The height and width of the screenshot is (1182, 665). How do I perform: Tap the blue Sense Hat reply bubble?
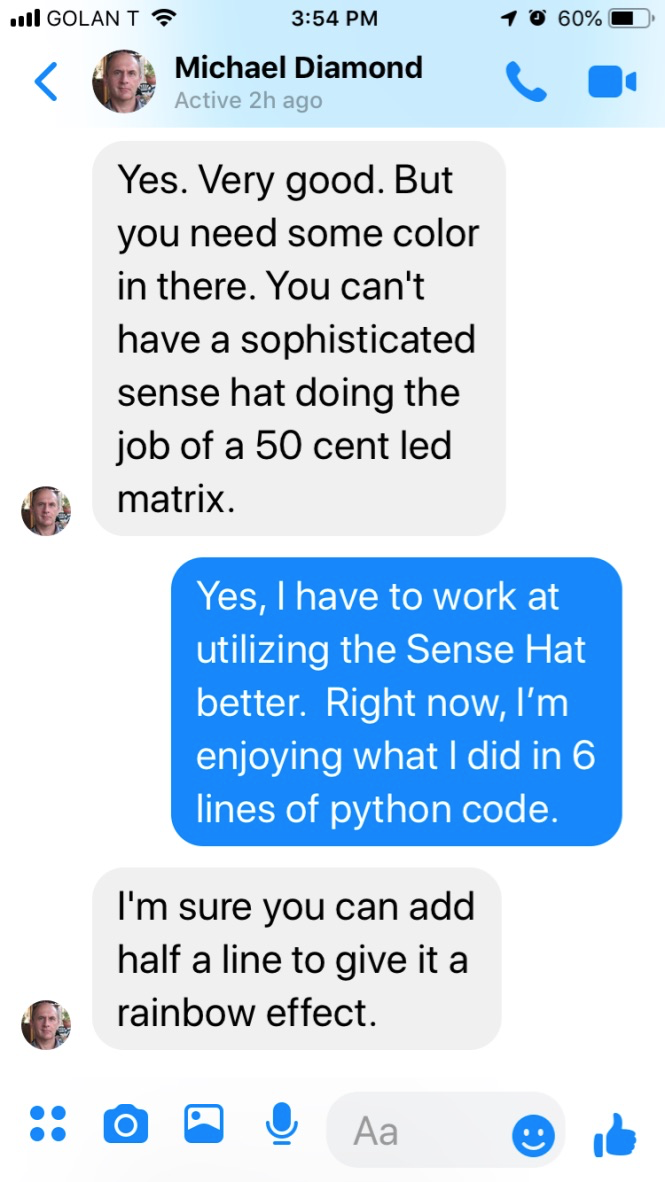[396, 701]
